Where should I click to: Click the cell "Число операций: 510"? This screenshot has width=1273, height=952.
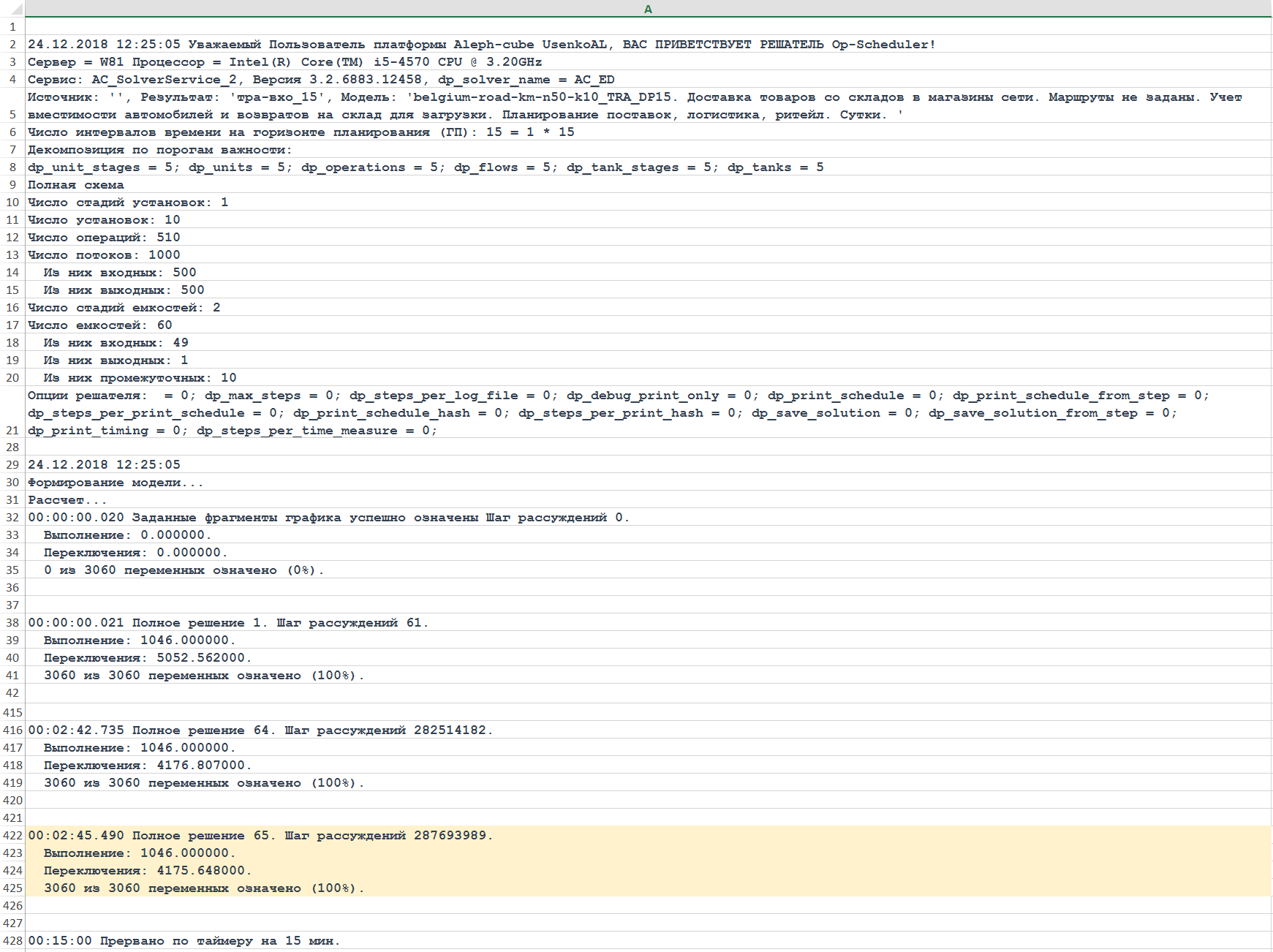pos(104,238)
